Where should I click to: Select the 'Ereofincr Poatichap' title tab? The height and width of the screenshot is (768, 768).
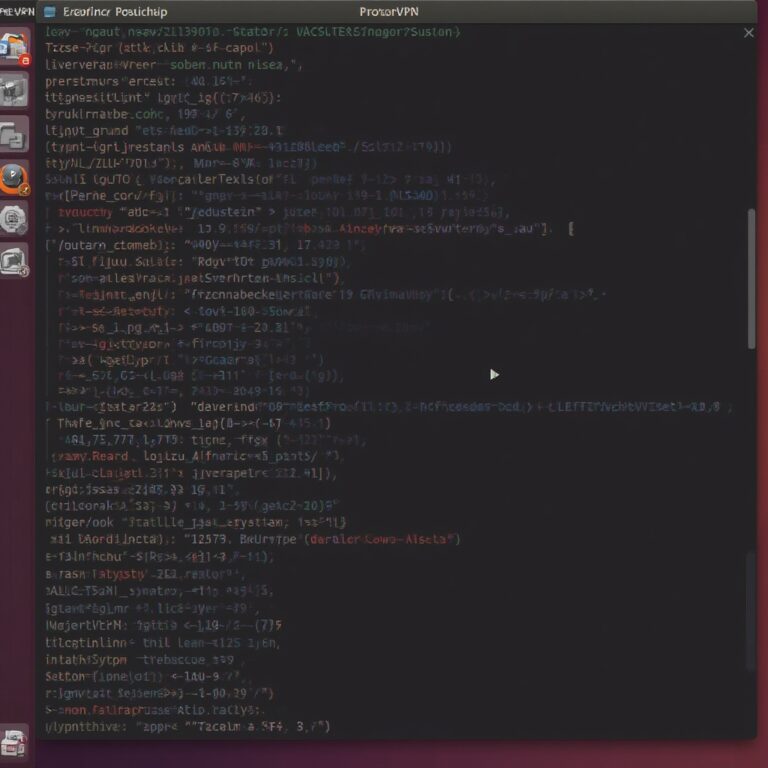115,12
